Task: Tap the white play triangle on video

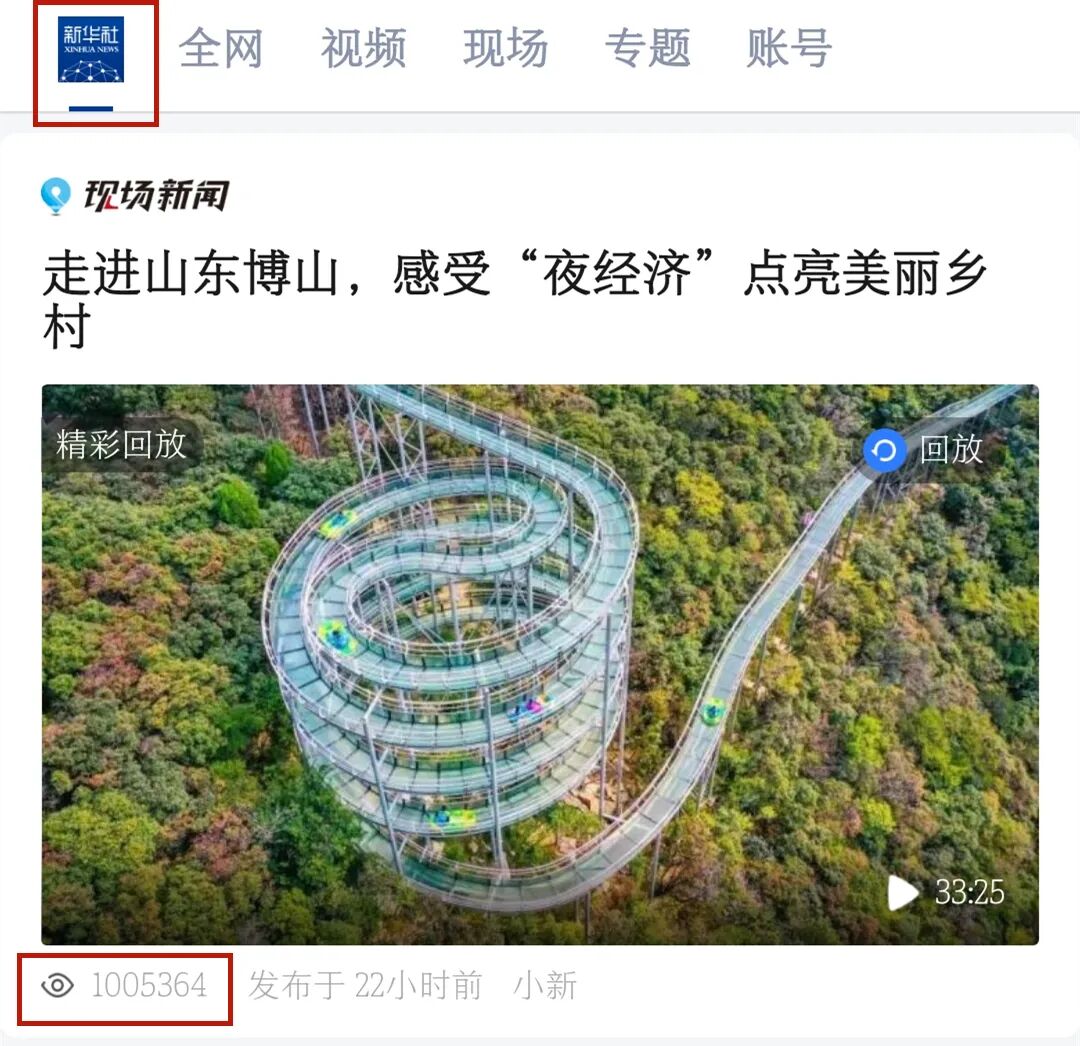Action: 903,893
